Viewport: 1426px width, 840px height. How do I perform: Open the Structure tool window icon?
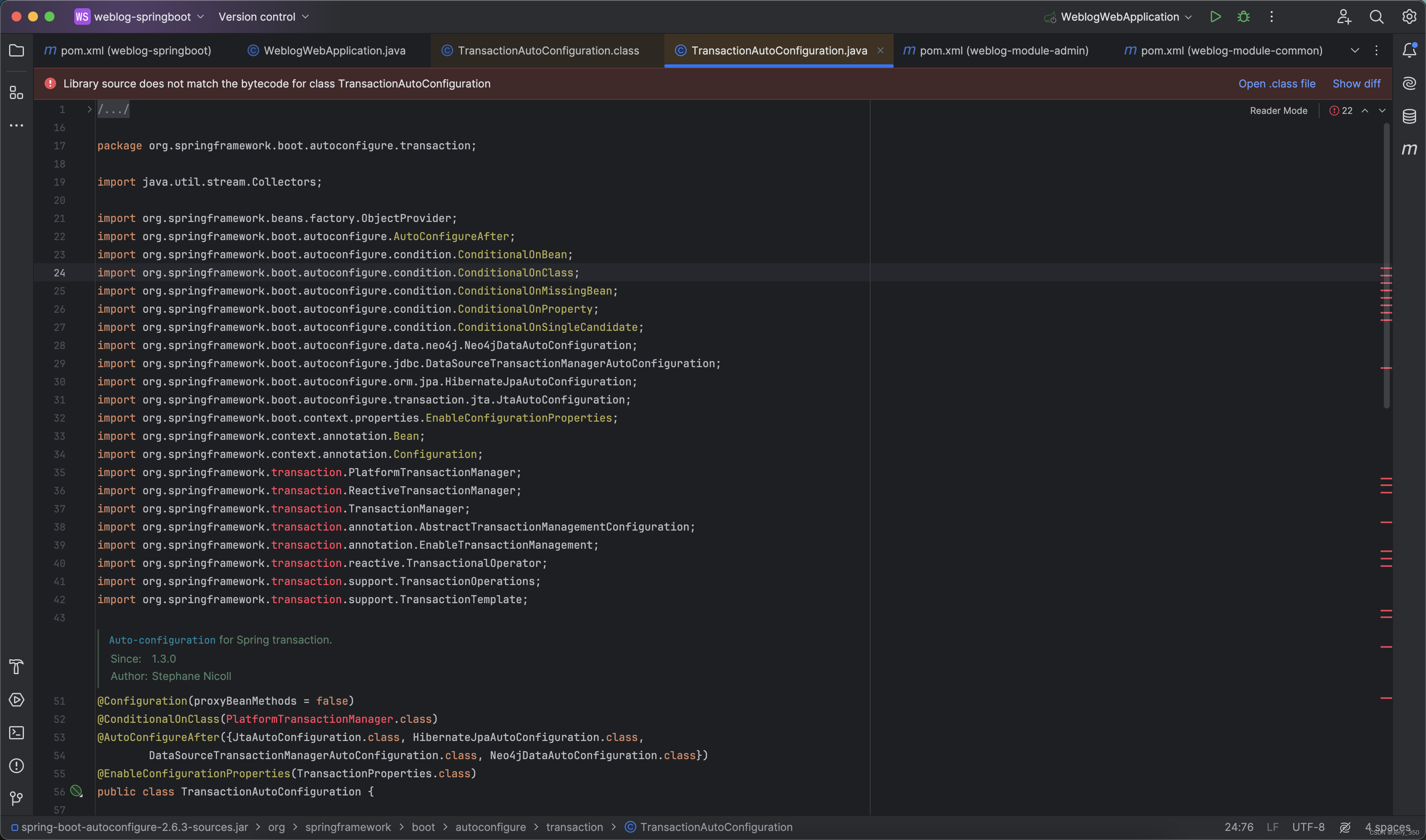click(17, 92)
